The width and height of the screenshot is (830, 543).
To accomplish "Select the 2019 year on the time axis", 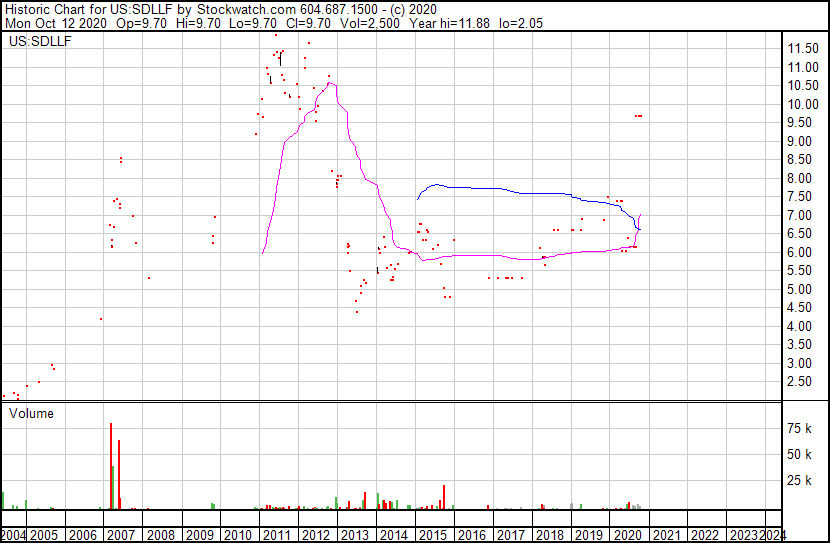I will (589, 535).
